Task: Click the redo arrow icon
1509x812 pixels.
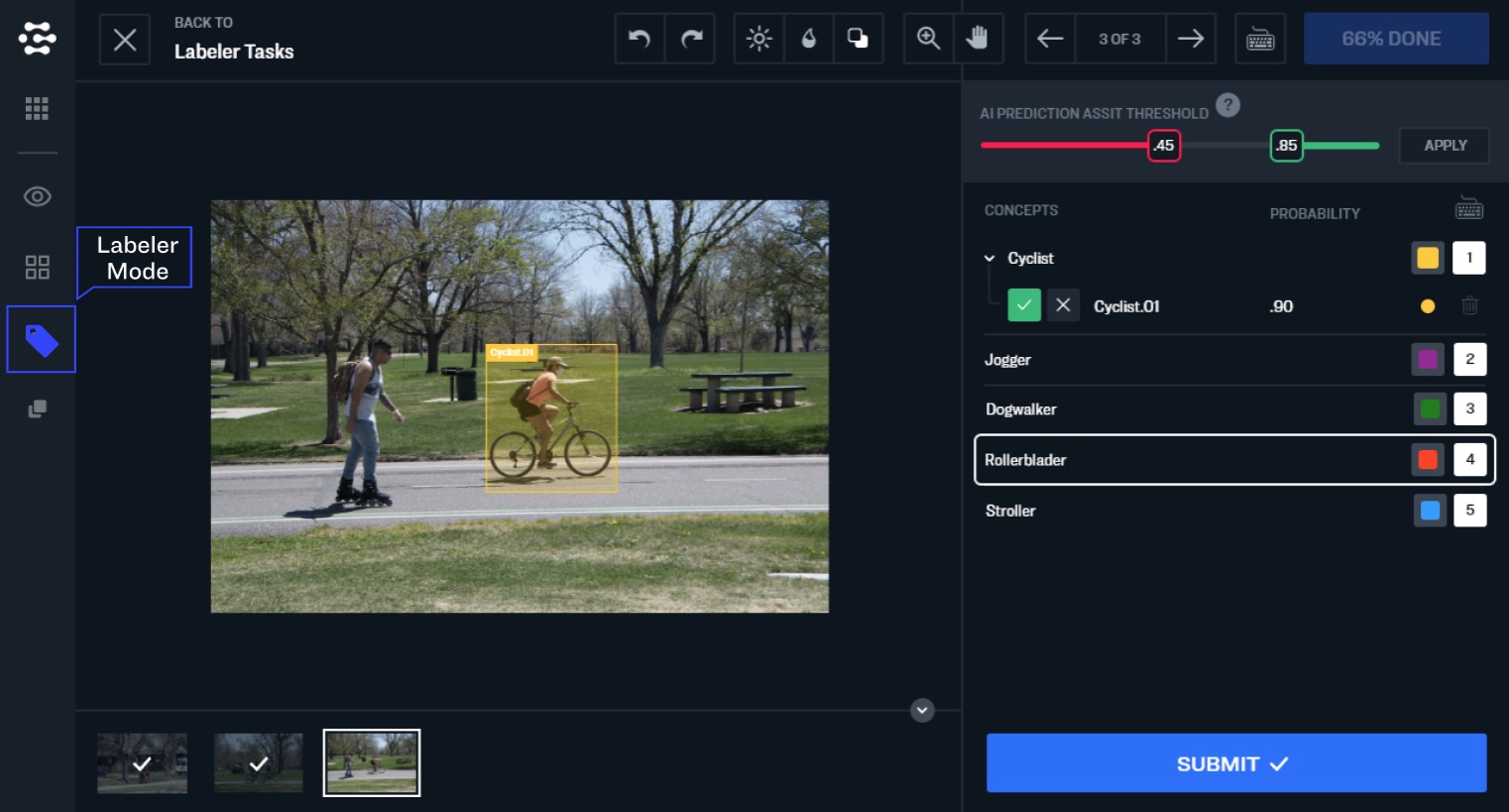Action: [x=691, y=39]
